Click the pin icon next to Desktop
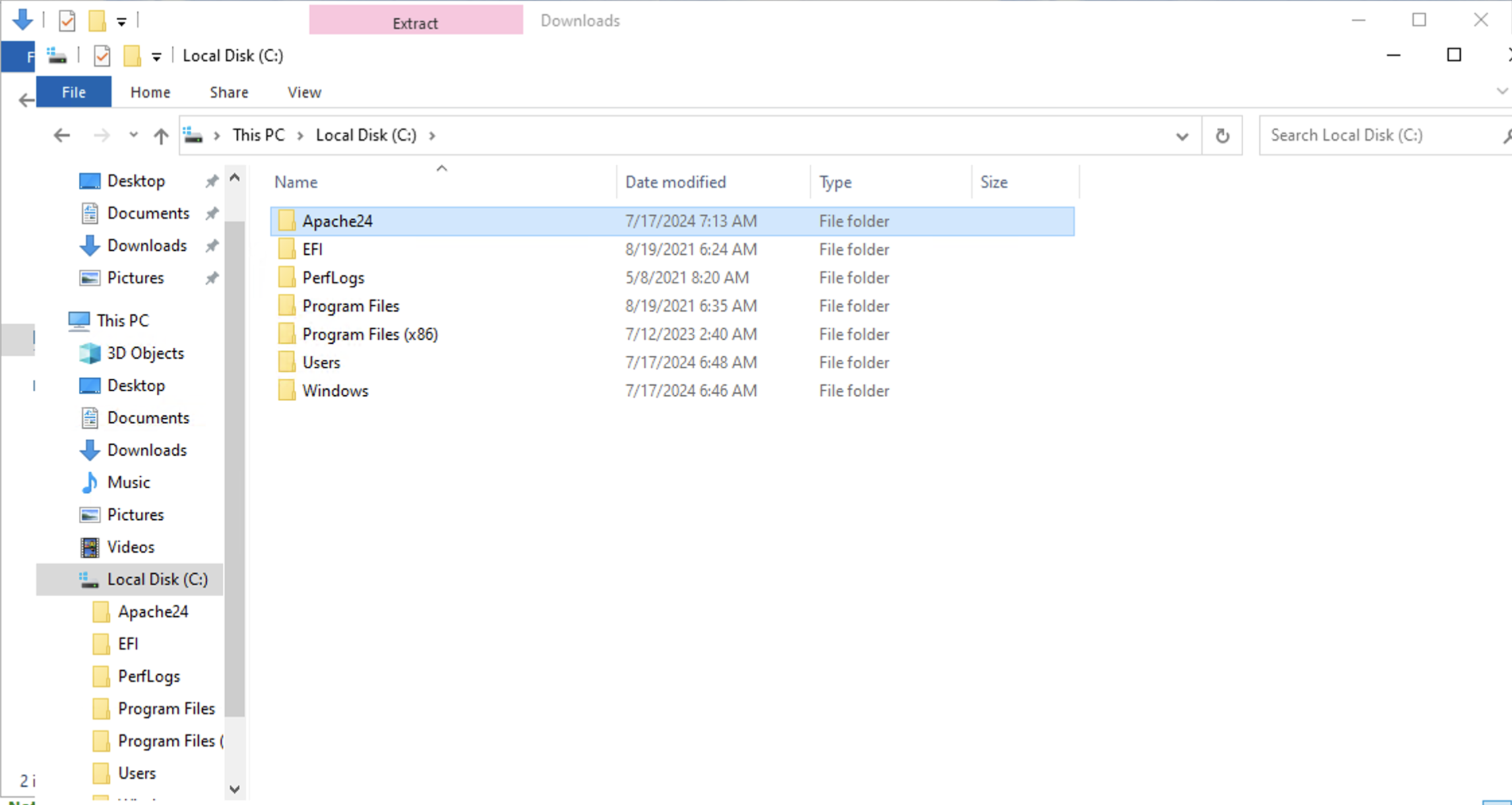Screen dimensions: 1512x805 click(212, 181)
